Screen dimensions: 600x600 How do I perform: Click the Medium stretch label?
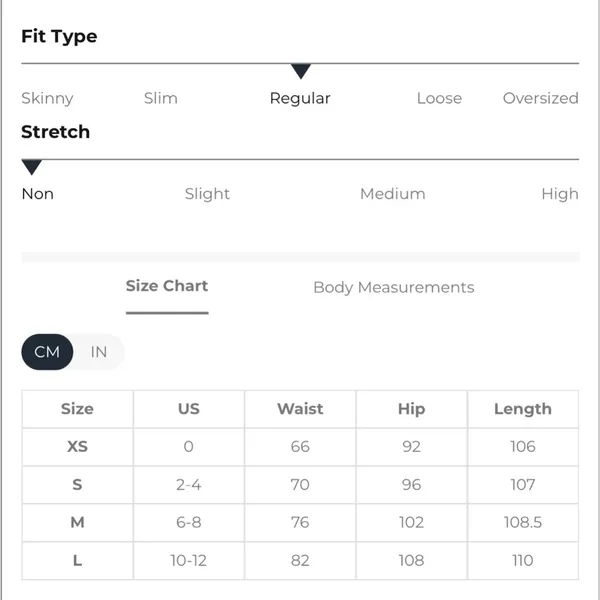click(393, 194)
